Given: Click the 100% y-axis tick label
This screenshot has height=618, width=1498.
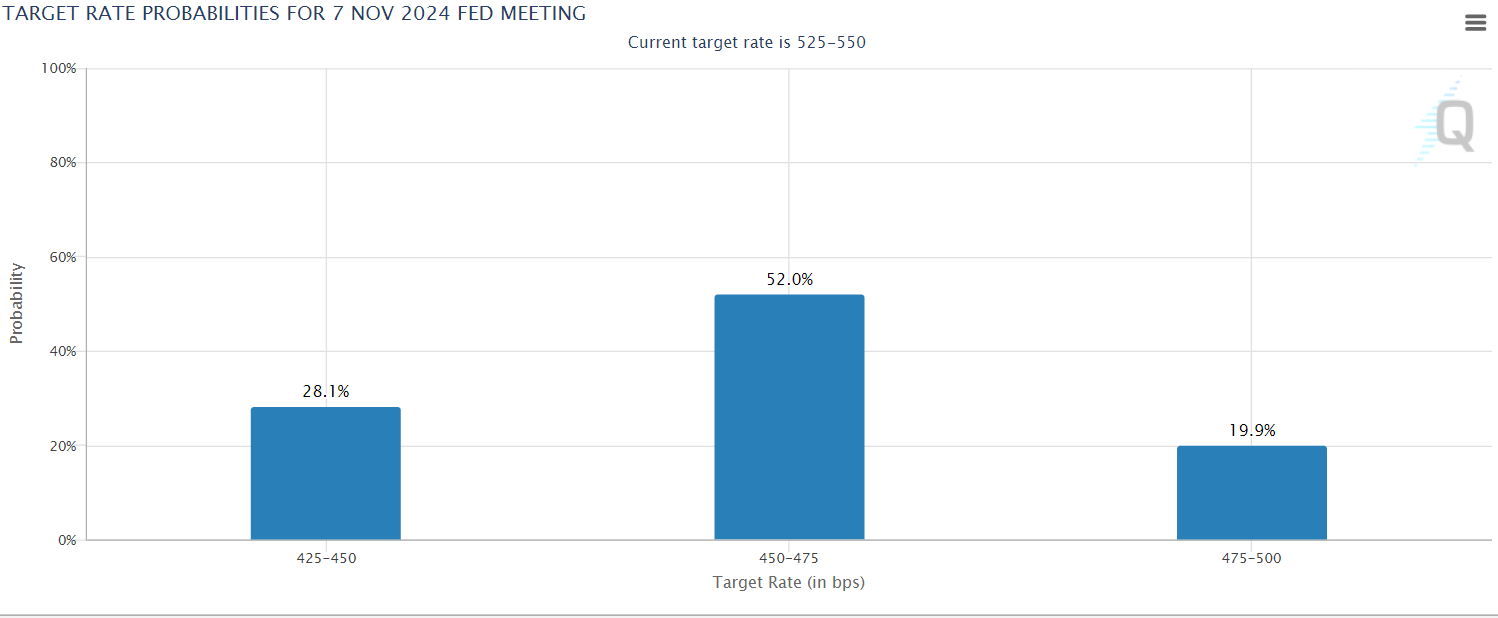Looking at the screenshot, I should 58,68.
